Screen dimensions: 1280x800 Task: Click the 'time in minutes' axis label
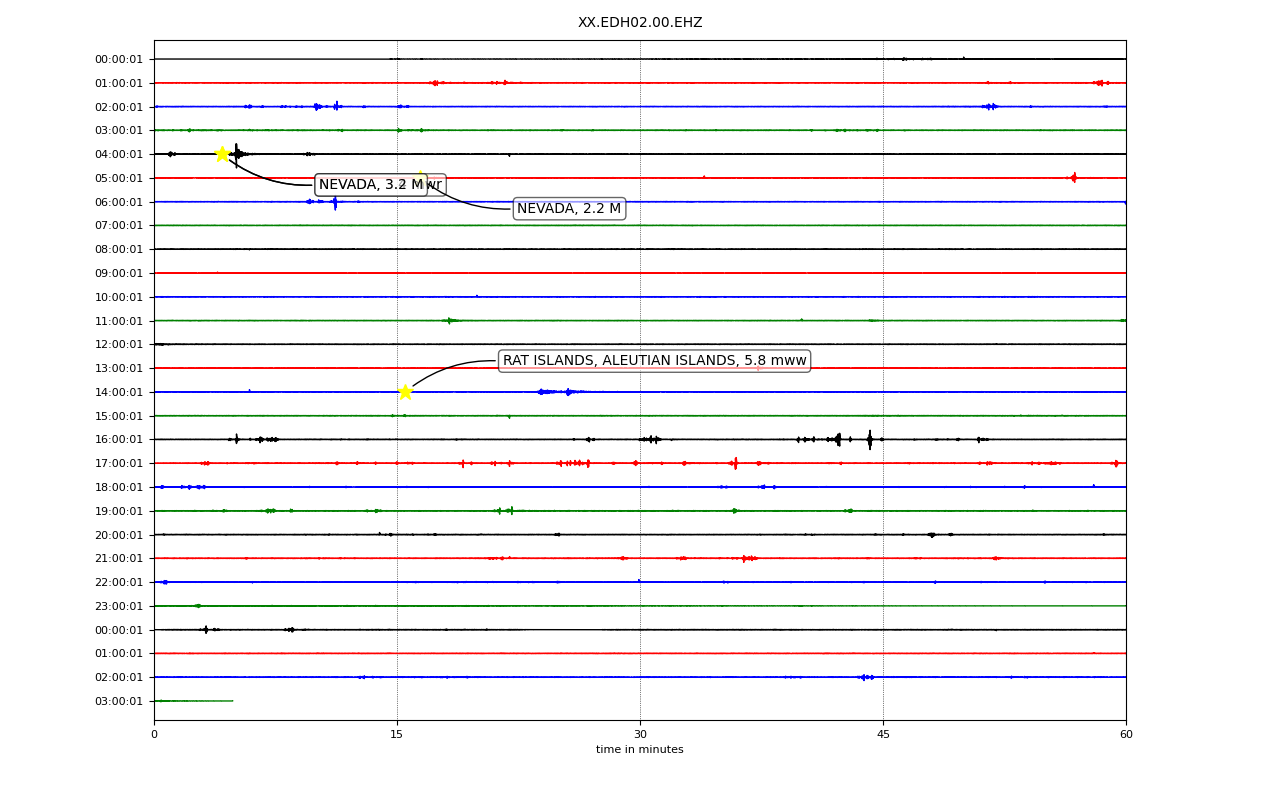click(640, 750)
